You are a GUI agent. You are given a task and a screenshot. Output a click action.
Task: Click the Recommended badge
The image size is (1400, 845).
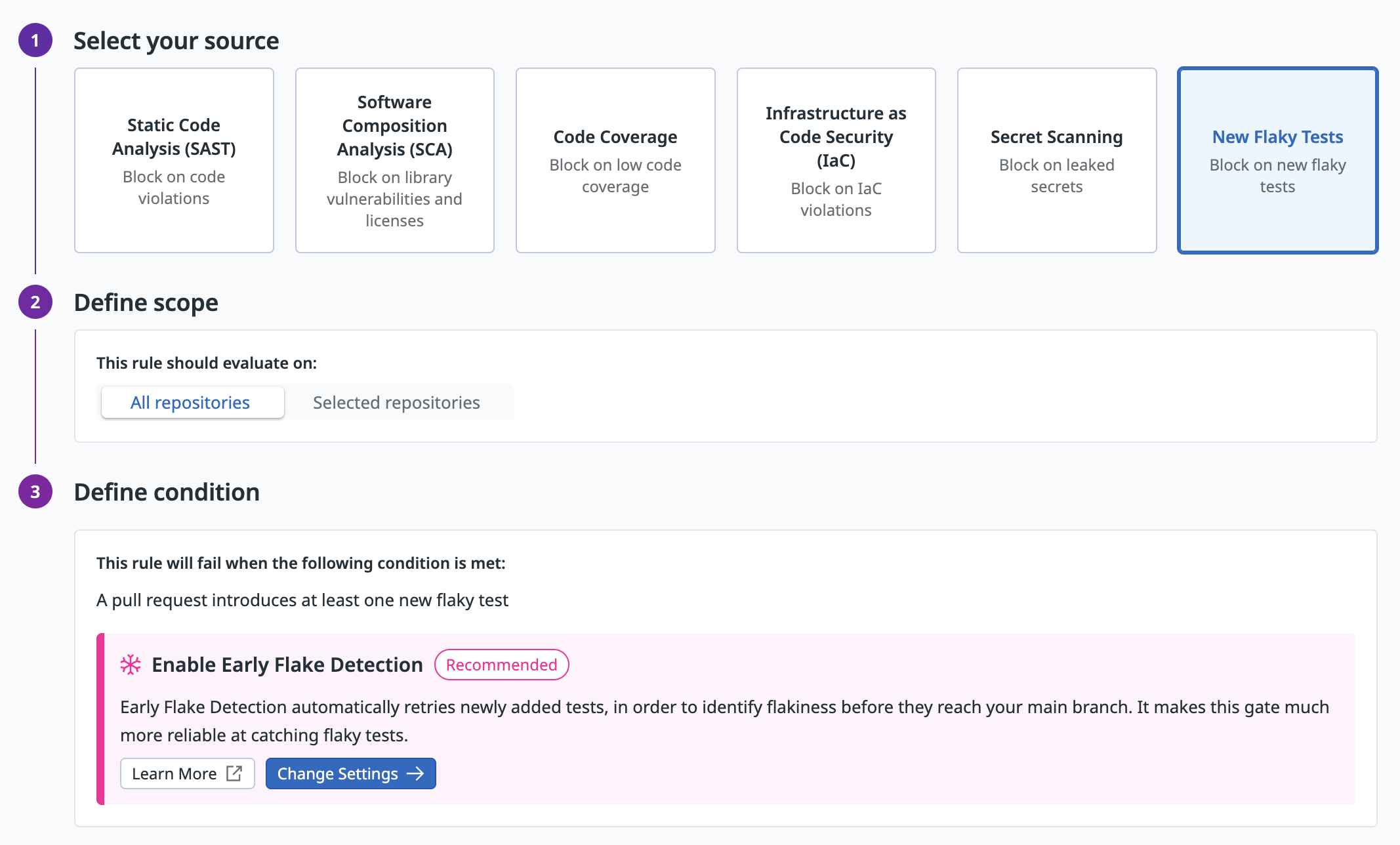[501, 665]
